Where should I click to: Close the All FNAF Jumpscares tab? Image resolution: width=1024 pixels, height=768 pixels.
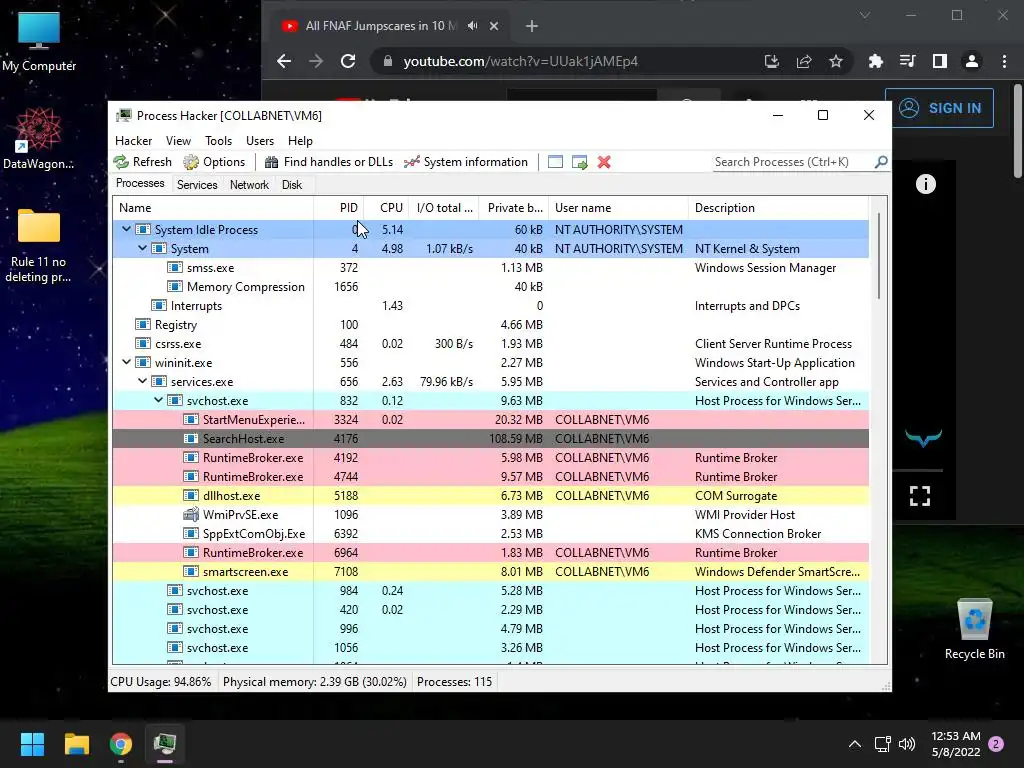(x=494, y=26)
